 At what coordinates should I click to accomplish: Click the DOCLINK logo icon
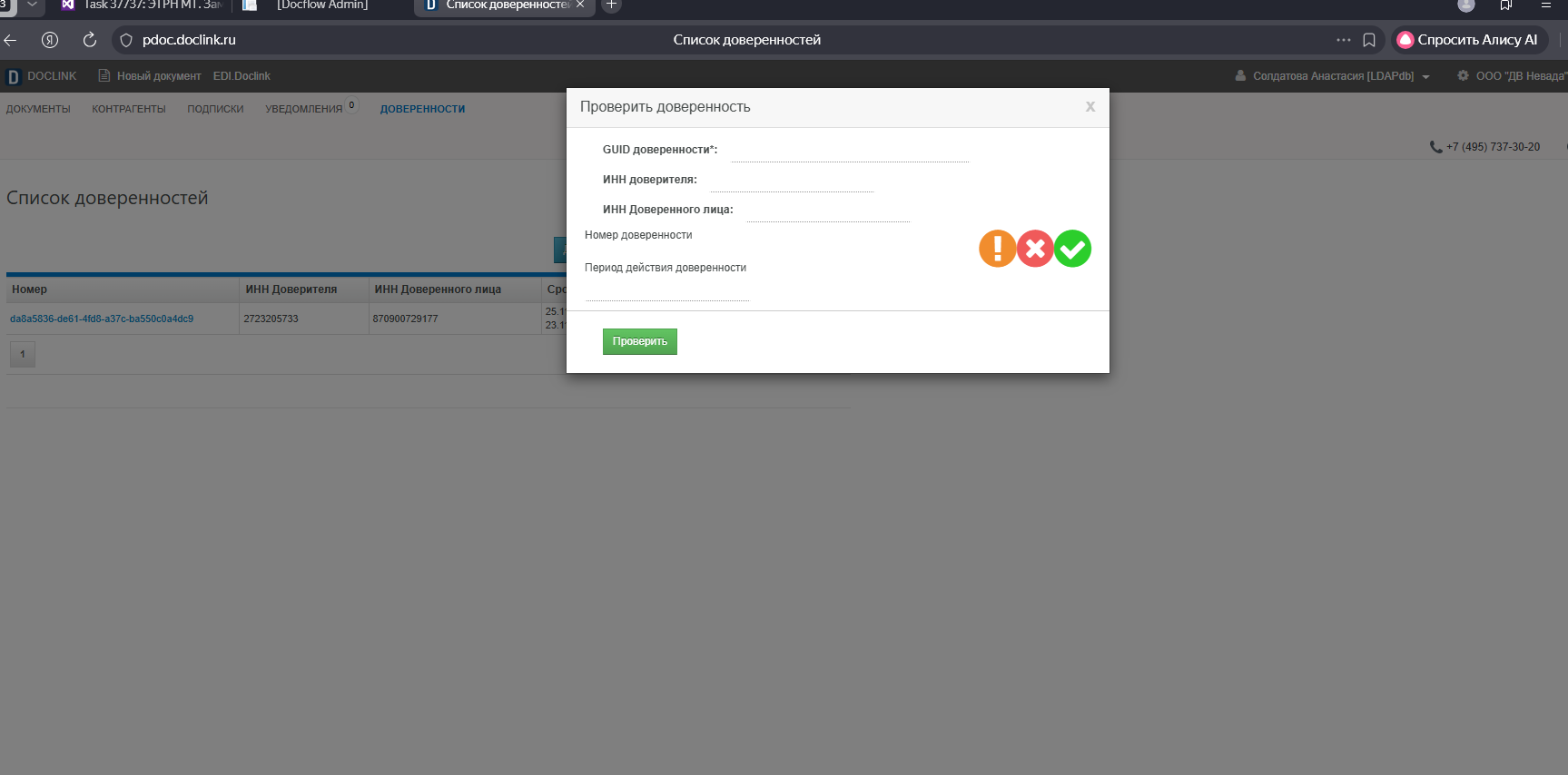(x=14, y=77)
